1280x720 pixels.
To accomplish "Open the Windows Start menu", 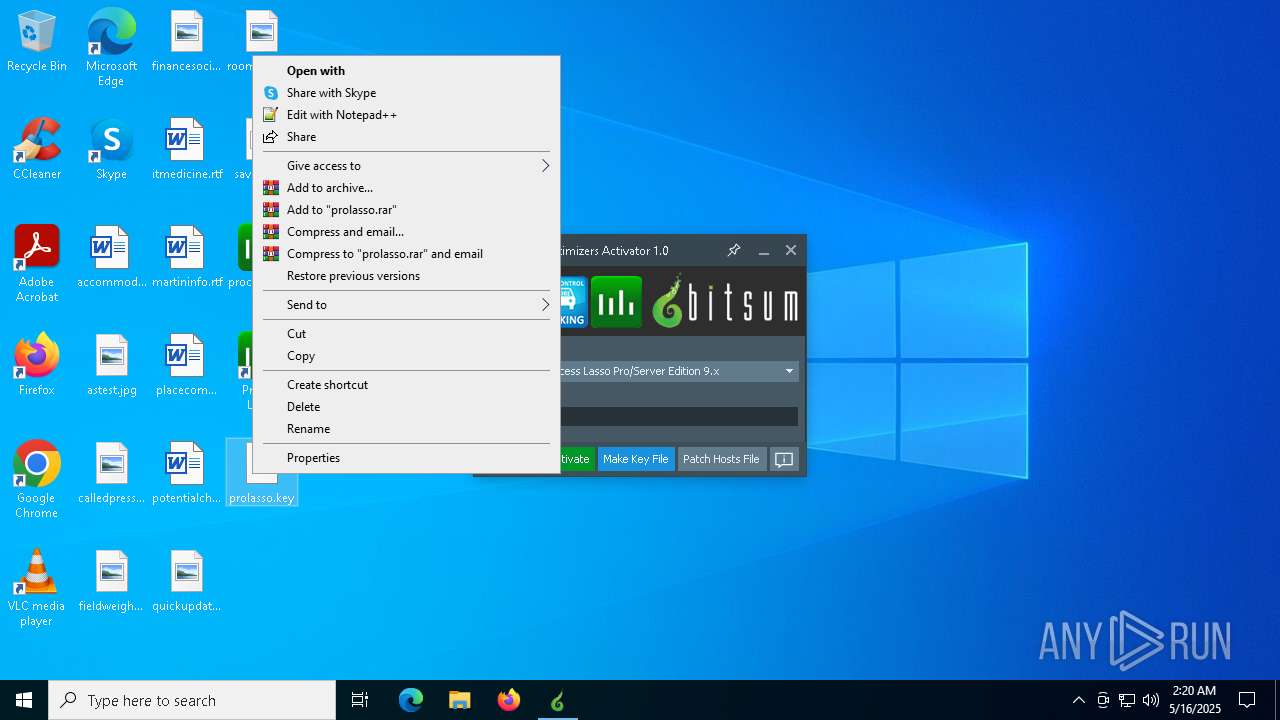I will coord(24,700).
